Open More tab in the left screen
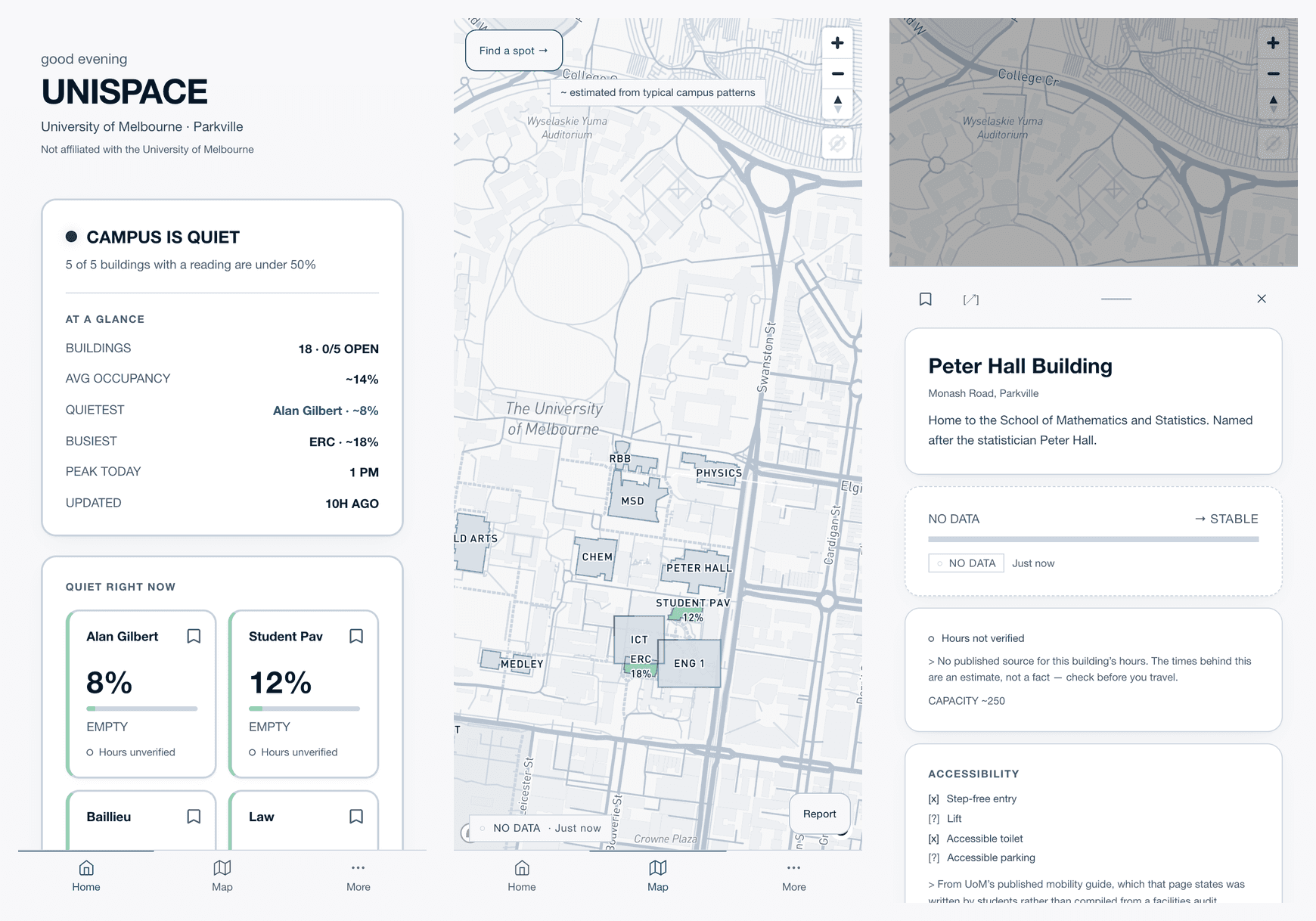The height and width of the screenshot is (921, 1316). [x=358, y=876]
